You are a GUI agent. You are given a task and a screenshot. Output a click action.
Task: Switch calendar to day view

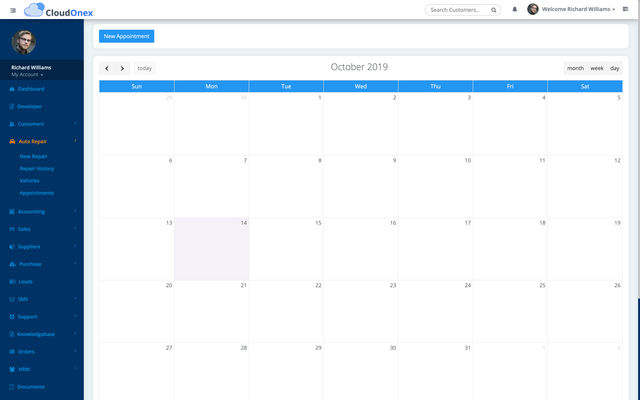(615, 68)
